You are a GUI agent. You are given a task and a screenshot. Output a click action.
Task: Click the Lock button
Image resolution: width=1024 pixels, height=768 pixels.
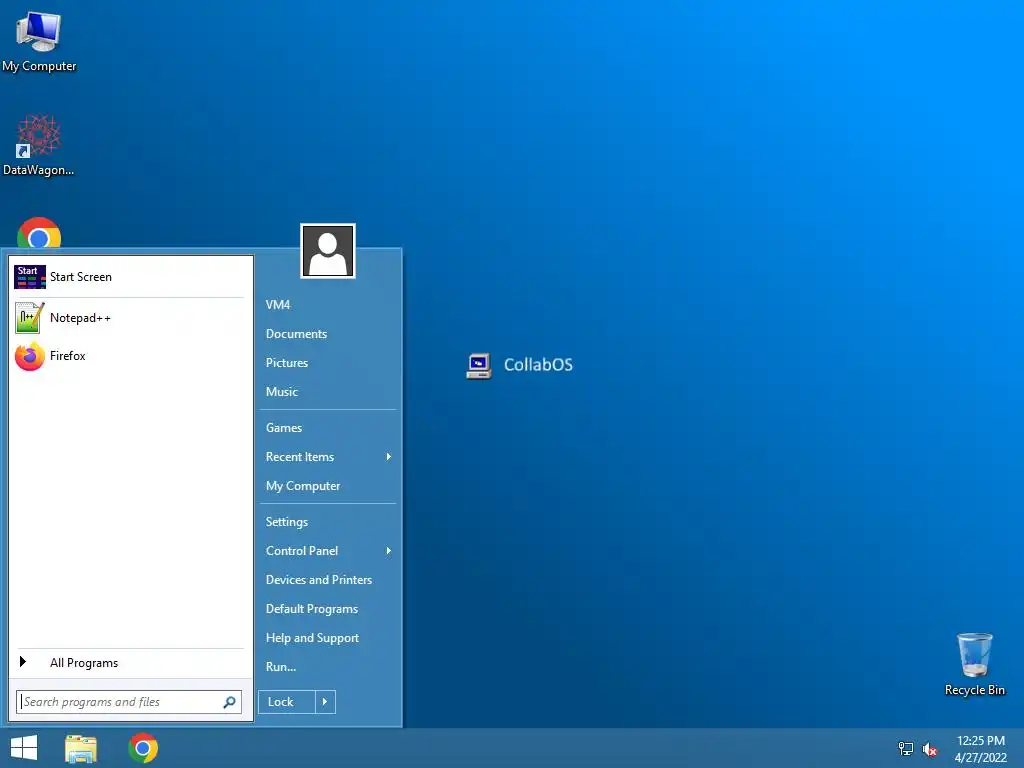coord(287,702)
